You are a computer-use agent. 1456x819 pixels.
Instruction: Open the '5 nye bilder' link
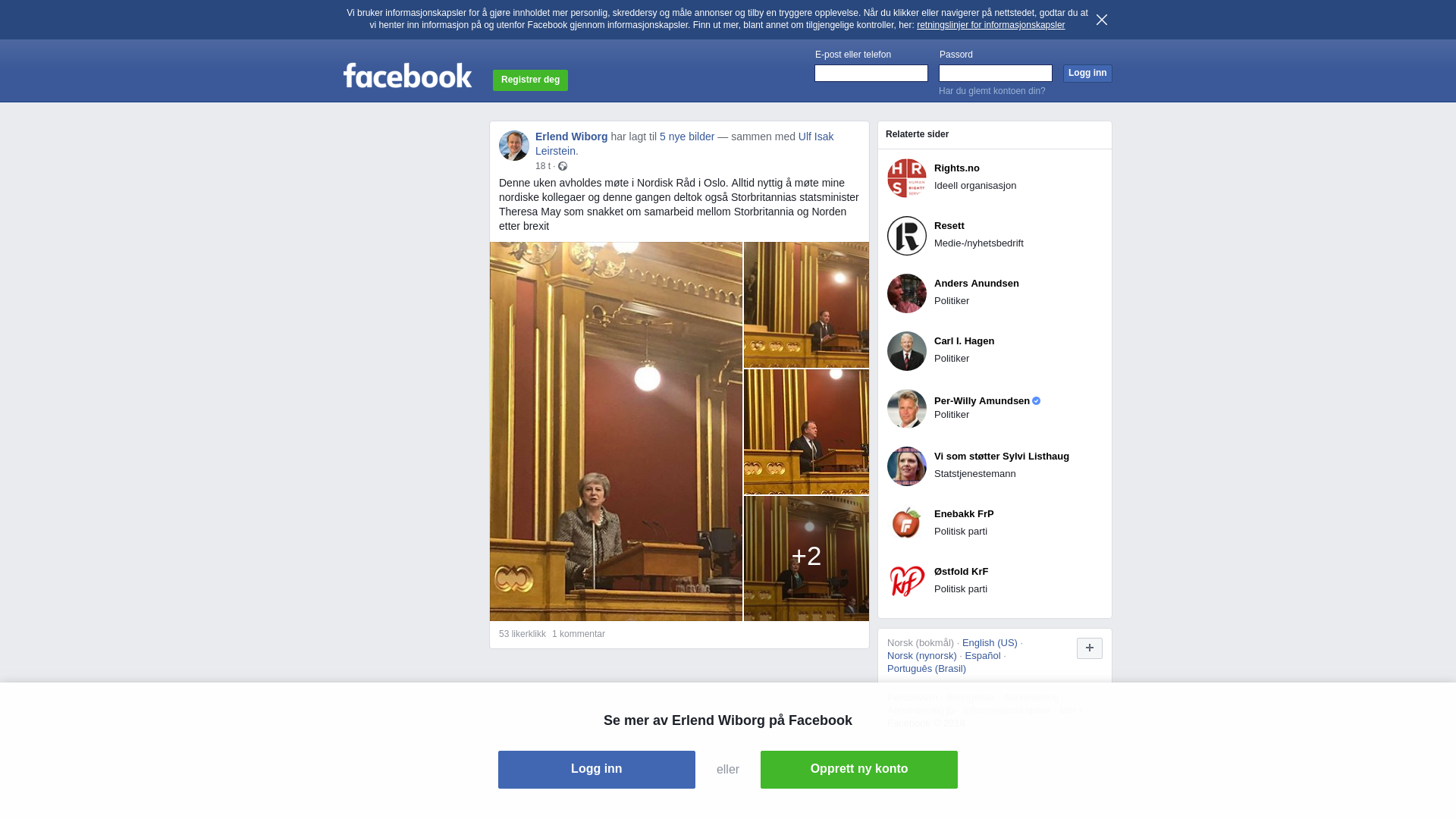[x=687, y=136]
